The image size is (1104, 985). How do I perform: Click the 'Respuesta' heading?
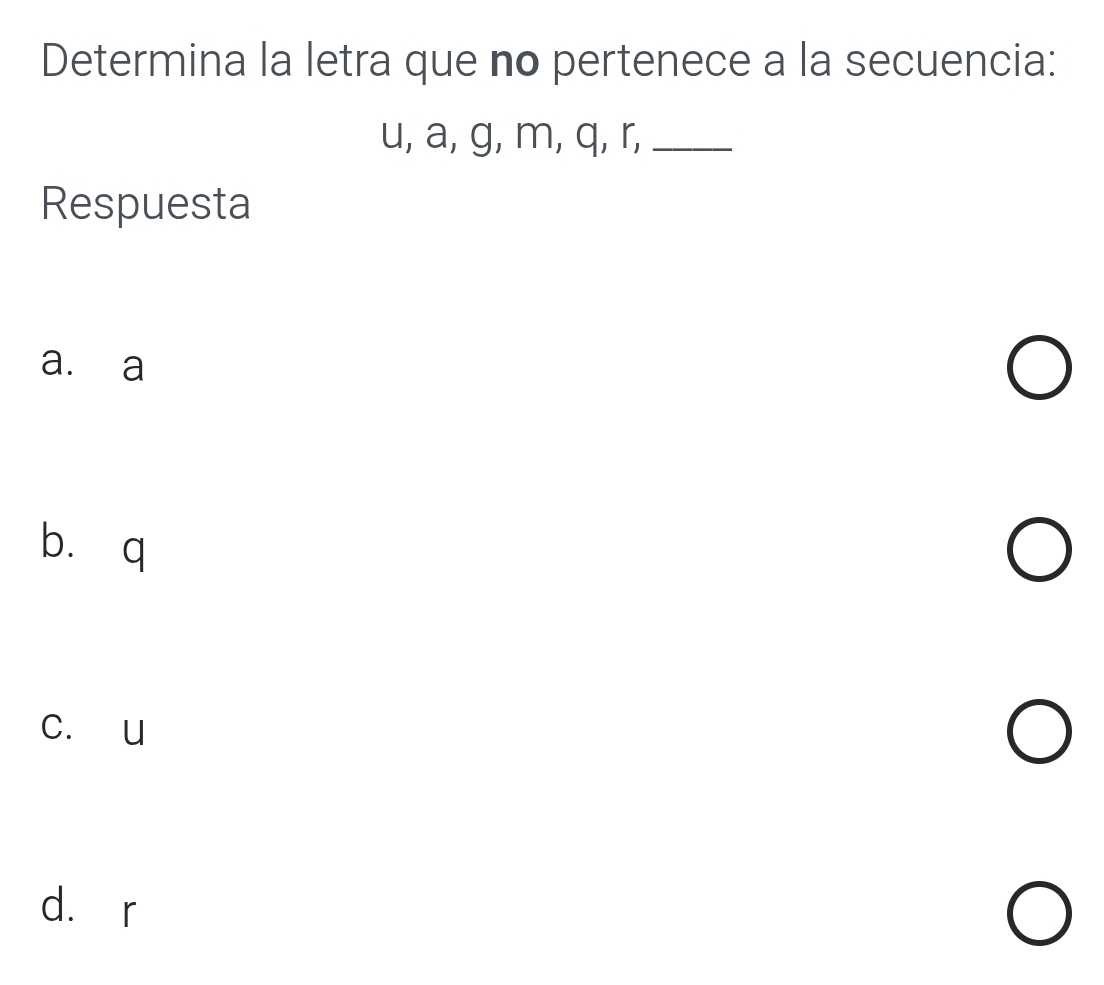point(146,205)
